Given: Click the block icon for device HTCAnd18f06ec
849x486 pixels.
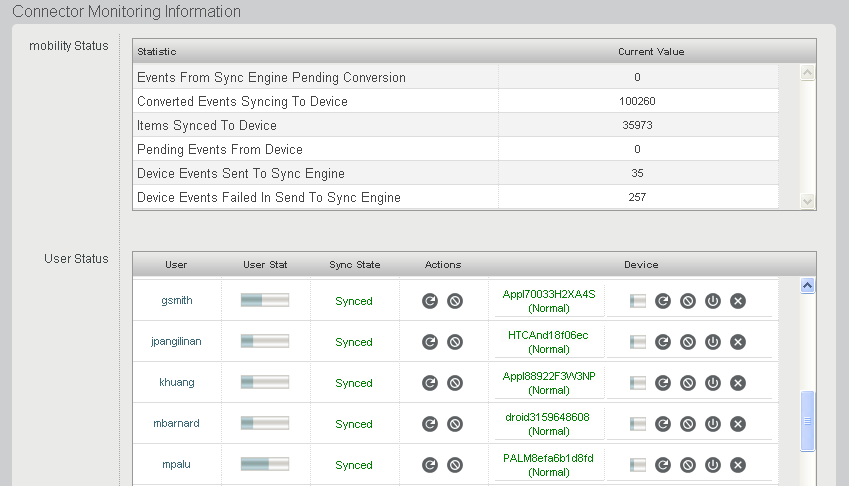Looking at the screenshot, I should coord(688,342).
